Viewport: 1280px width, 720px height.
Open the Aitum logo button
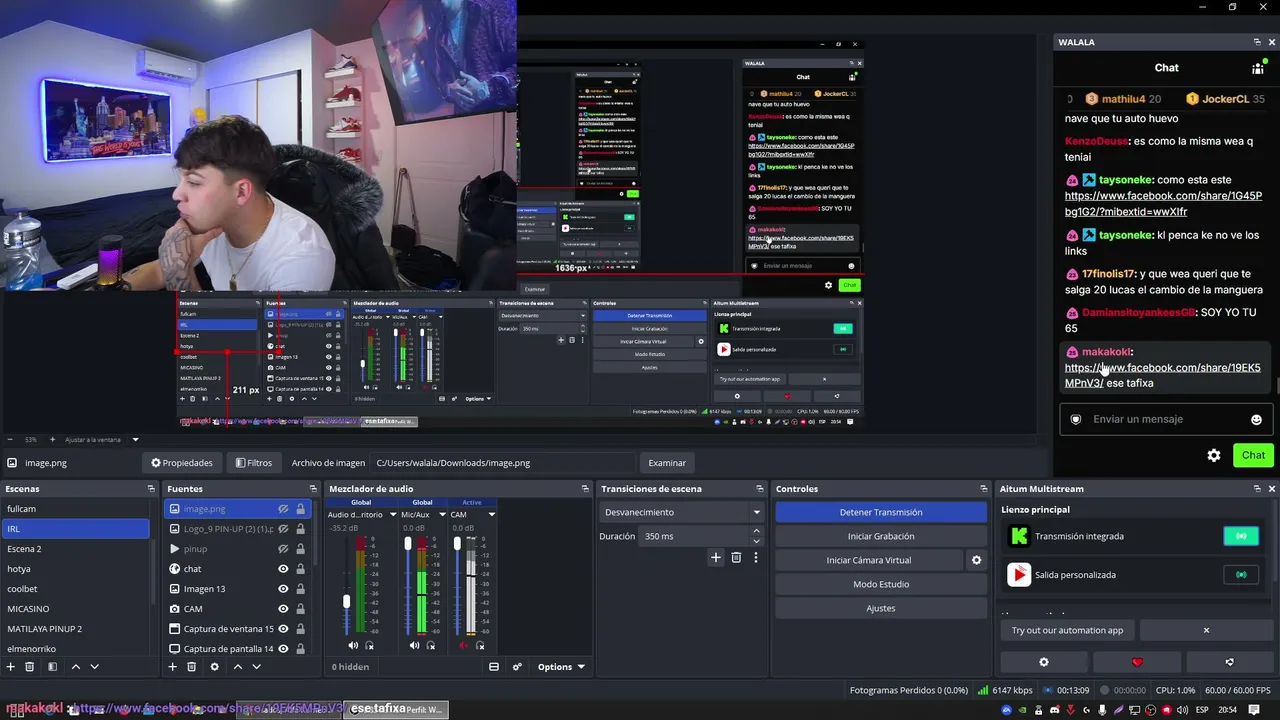pos(1229,662)
